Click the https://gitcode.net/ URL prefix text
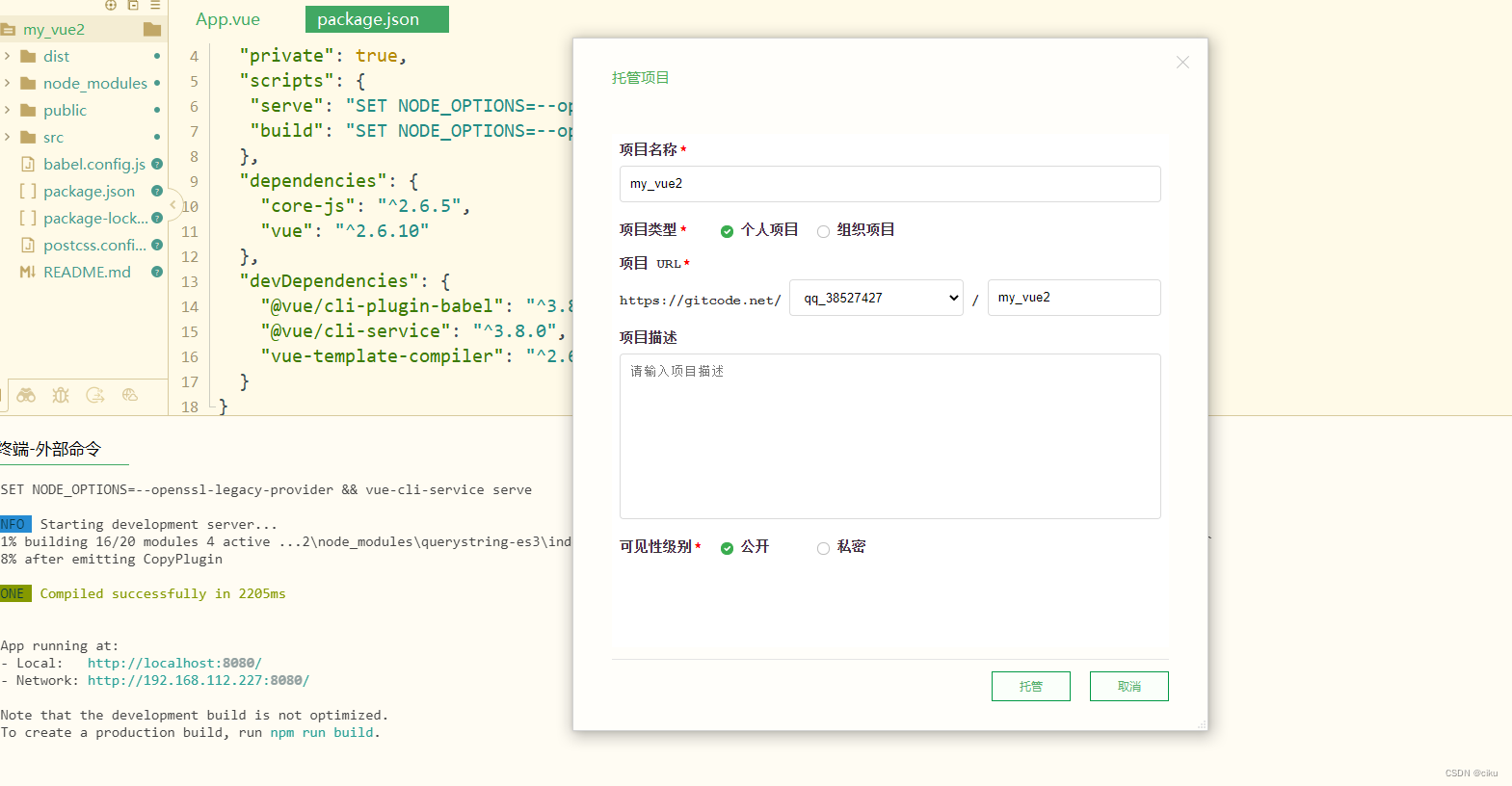 click(701, 300)
